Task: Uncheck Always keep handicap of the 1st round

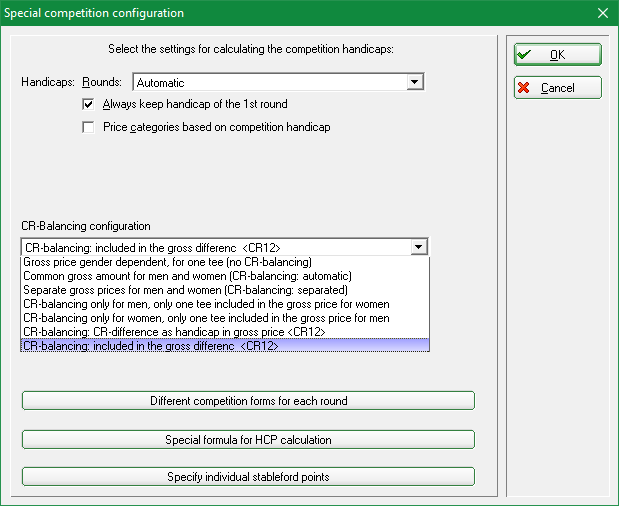Action: coord(88,104)
